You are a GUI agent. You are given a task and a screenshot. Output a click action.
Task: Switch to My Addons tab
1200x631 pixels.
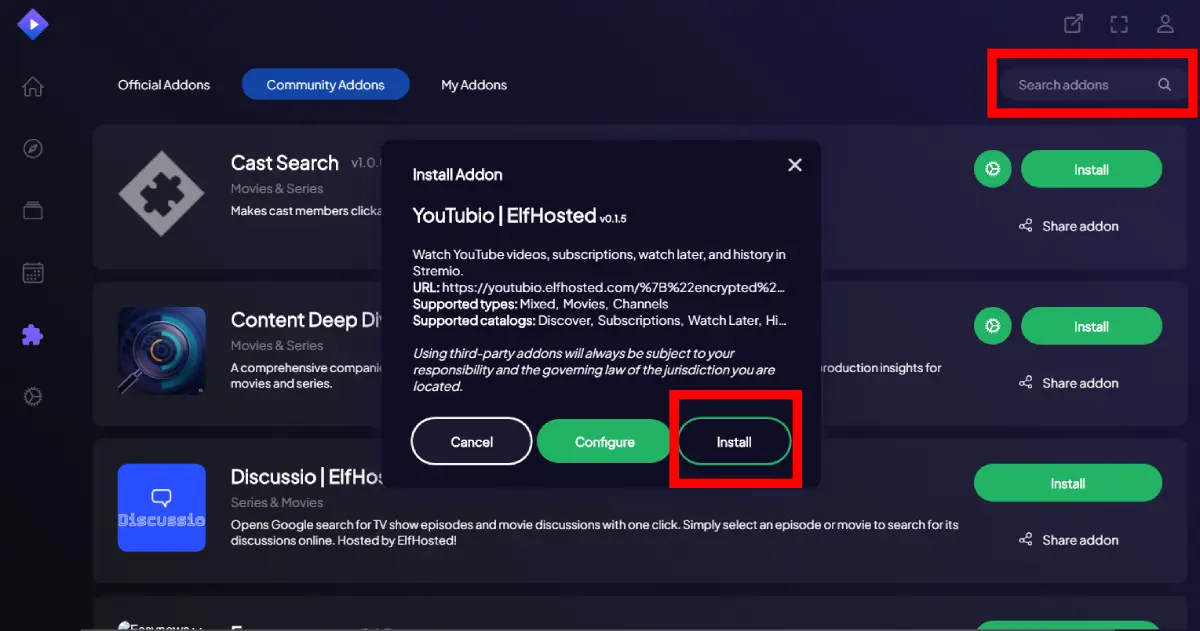coord(474,85)
